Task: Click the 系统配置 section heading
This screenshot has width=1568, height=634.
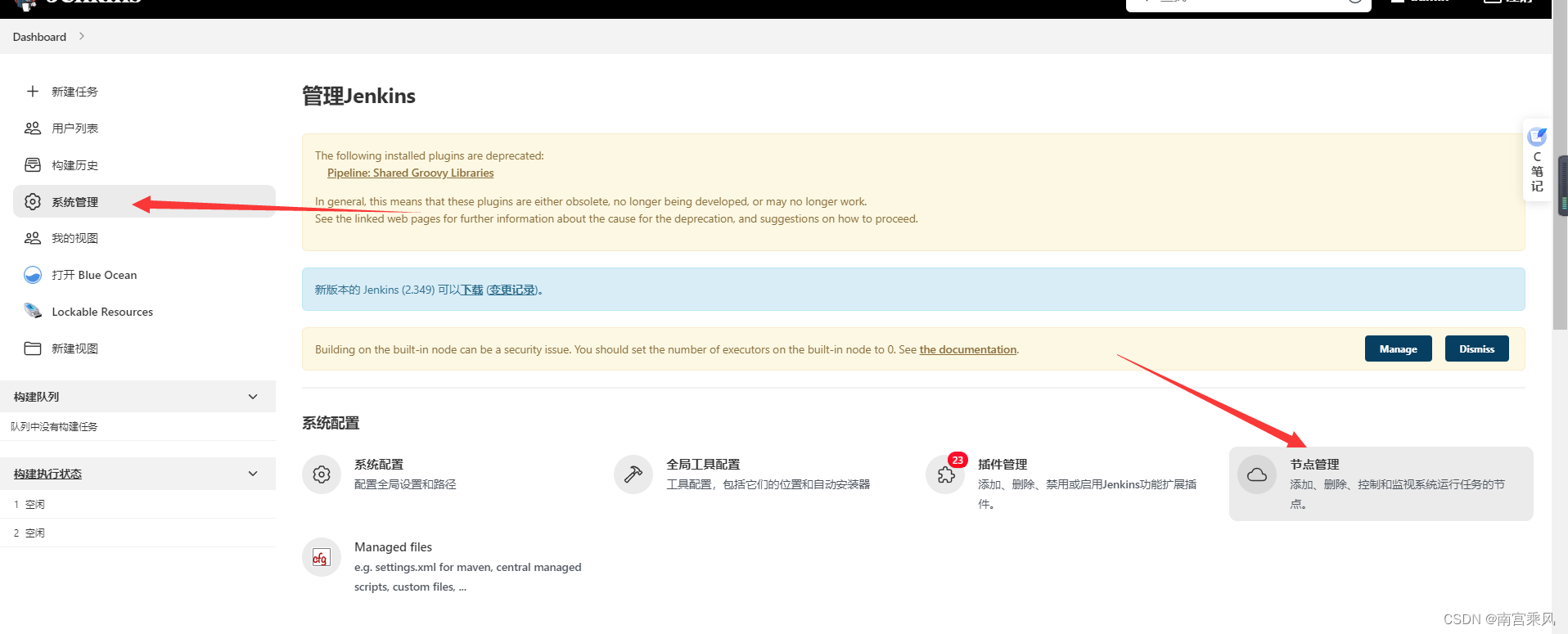Action: coord(331,423)
